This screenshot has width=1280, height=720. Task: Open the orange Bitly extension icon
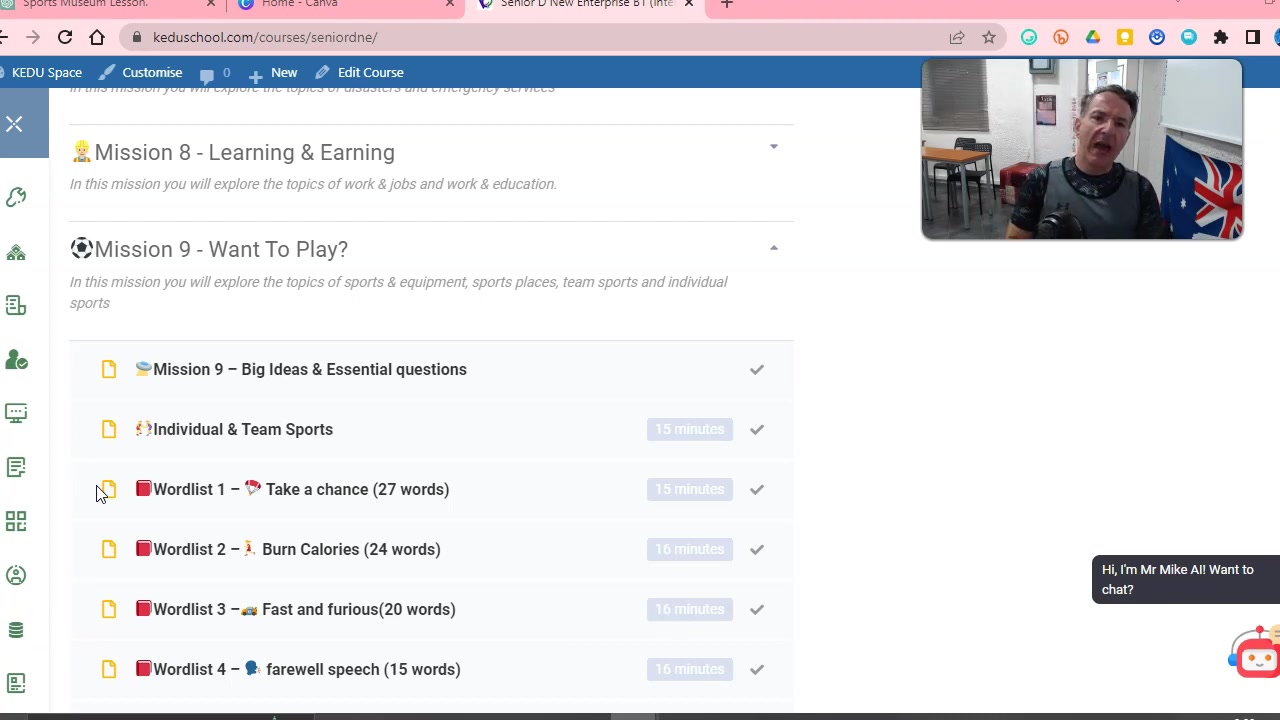point(1061,37)
